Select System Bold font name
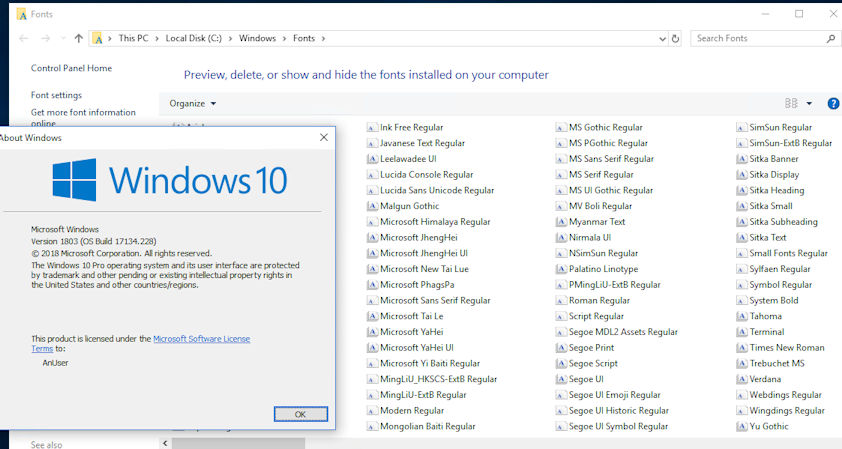The width and height of the screenshot is (842, 449). point(774,301)
